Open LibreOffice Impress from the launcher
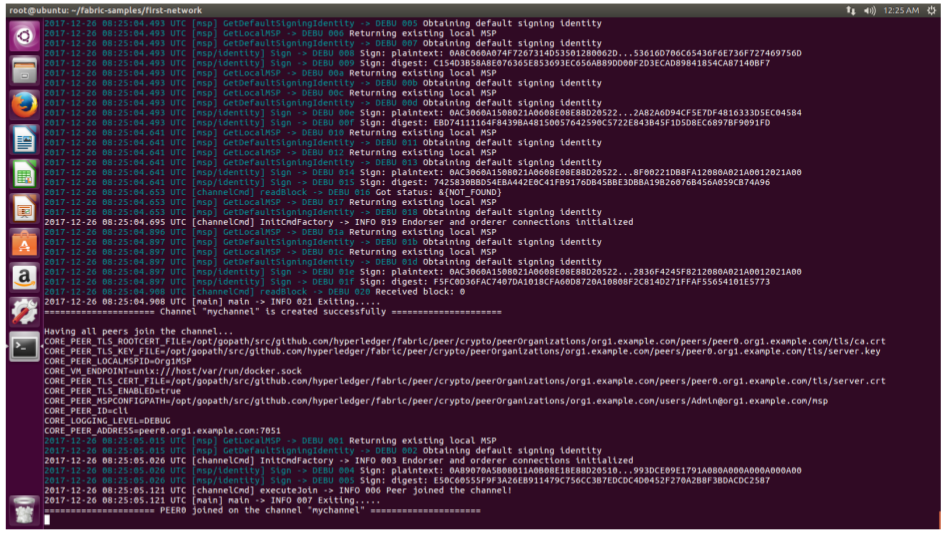Image resolution: width=948 pixels, height=533 pixels. click(24, 209)
